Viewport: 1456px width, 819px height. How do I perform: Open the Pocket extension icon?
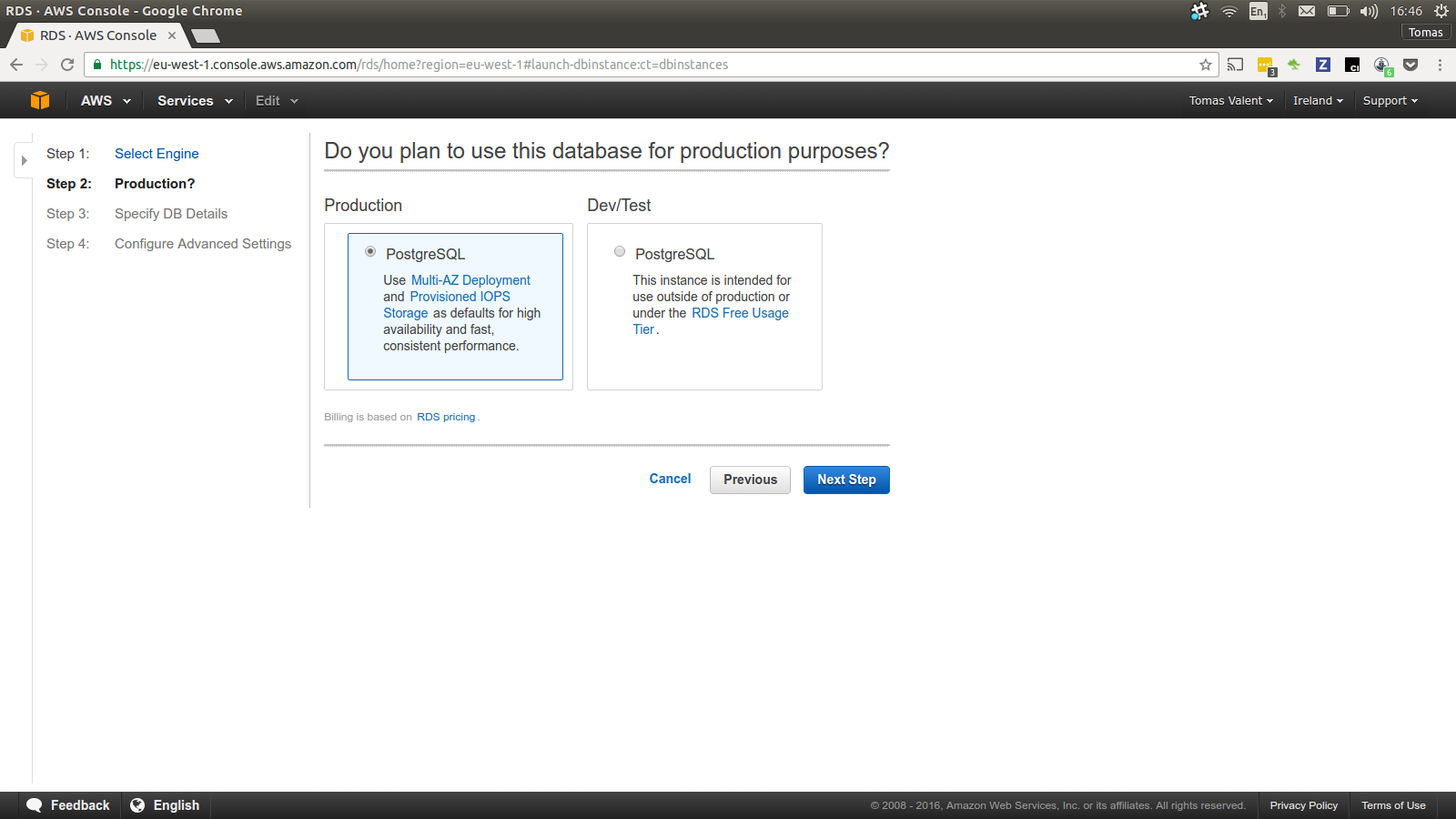[1410, 65]
